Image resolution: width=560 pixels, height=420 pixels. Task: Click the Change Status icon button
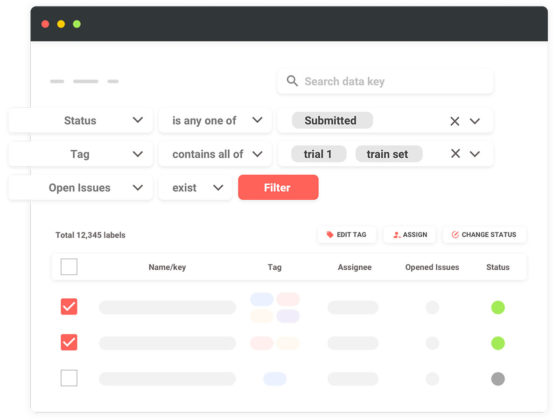click(x=484, y=235)
